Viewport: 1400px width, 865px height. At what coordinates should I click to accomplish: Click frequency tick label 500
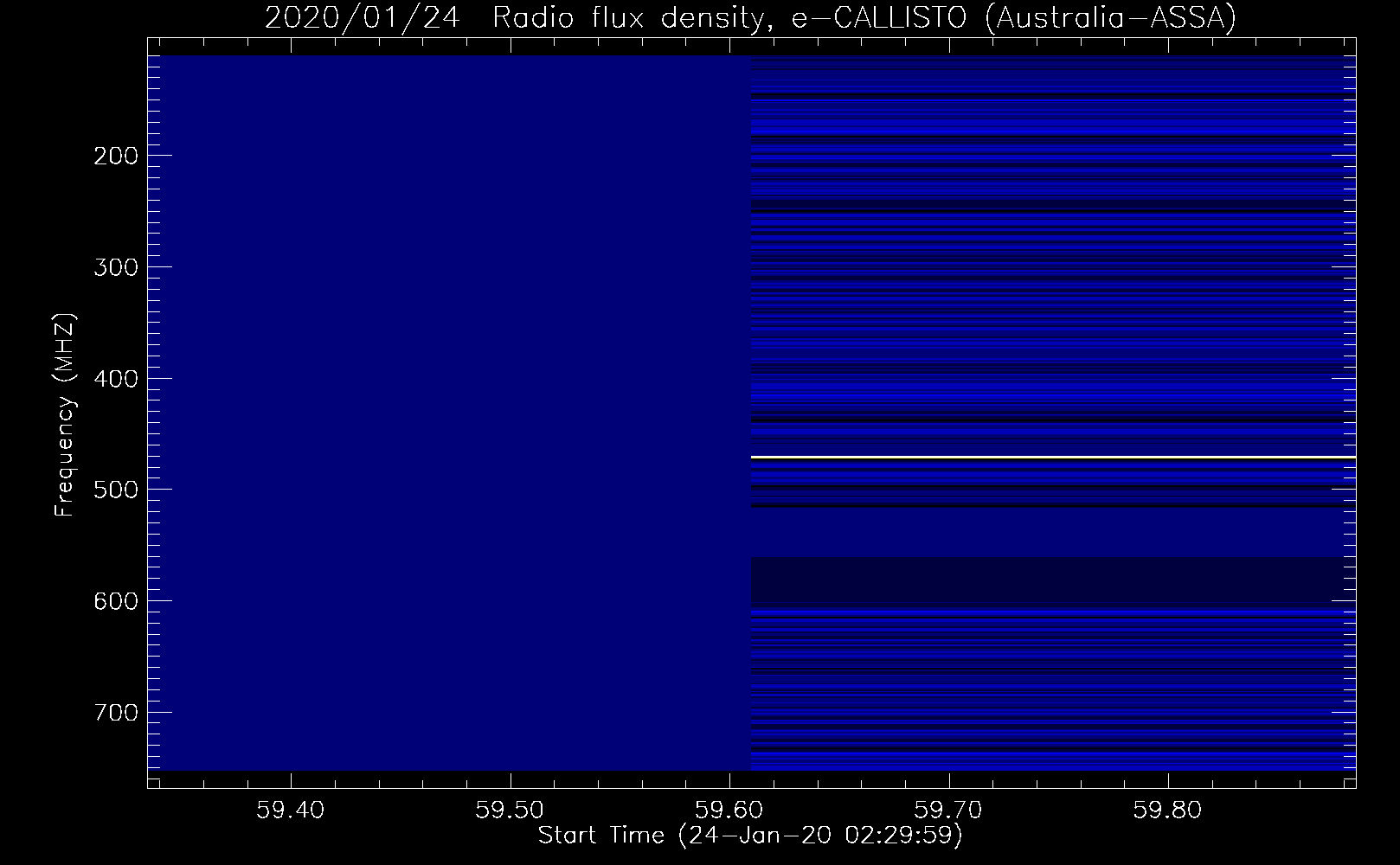click(x=115, y=490)
